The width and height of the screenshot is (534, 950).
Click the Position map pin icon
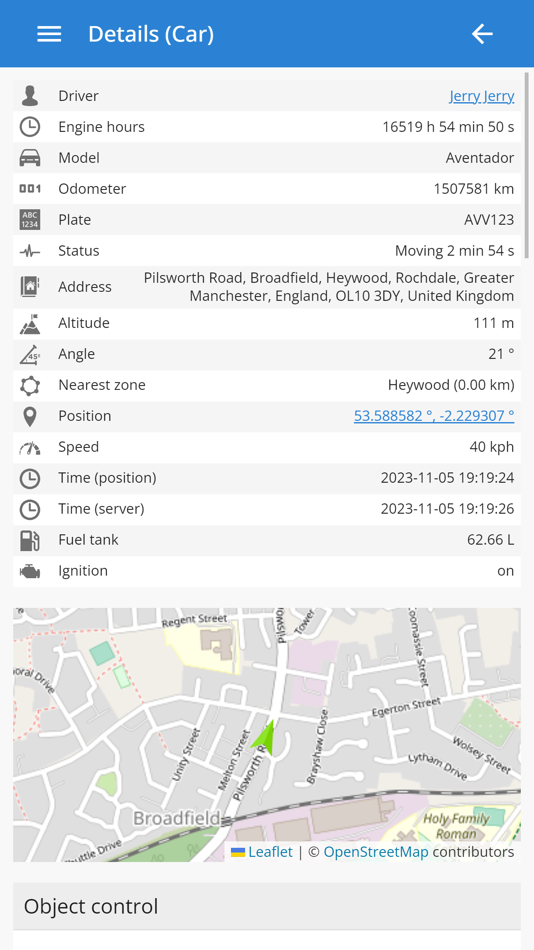(x=30, y=416)
